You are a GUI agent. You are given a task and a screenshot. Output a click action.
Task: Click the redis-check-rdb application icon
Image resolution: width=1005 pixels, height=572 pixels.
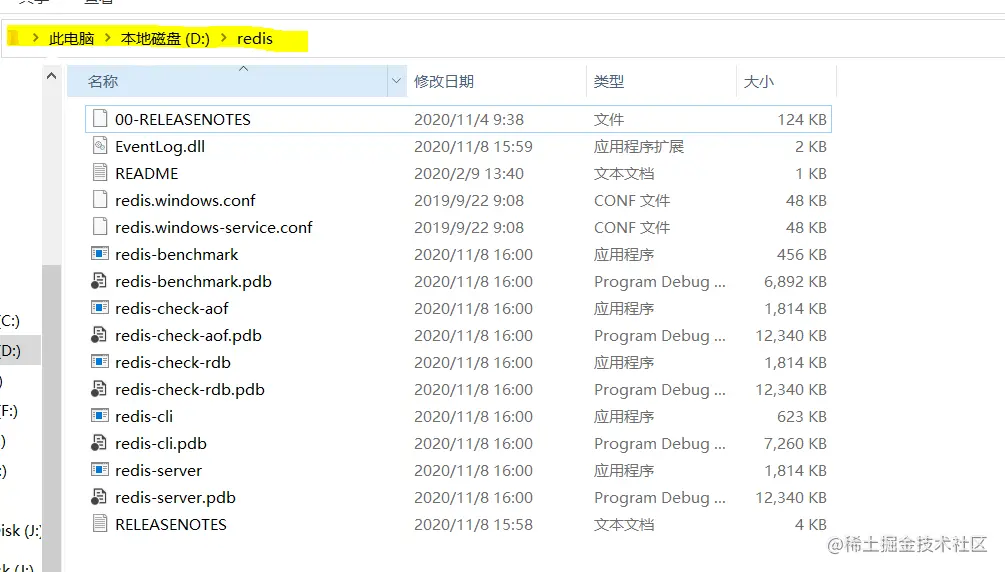(99, 362)
